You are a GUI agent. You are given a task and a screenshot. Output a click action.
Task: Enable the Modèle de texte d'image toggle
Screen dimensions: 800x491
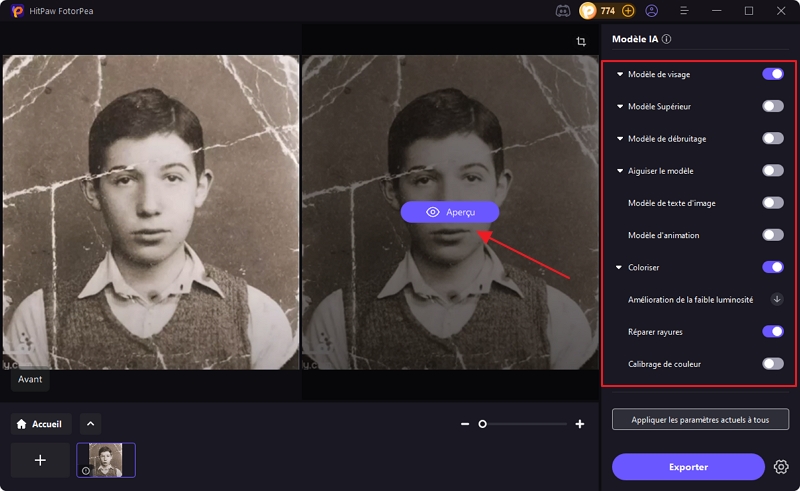(772, 203)
